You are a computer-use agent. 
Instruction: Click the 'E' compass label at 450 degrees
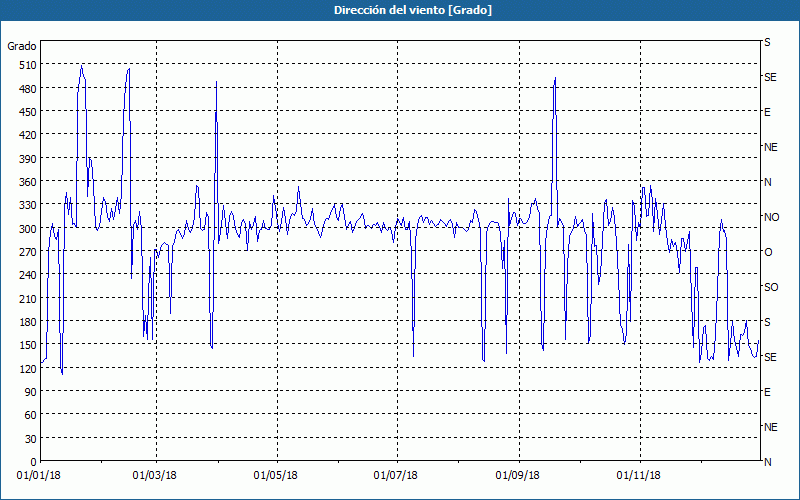tap(767, 112)
